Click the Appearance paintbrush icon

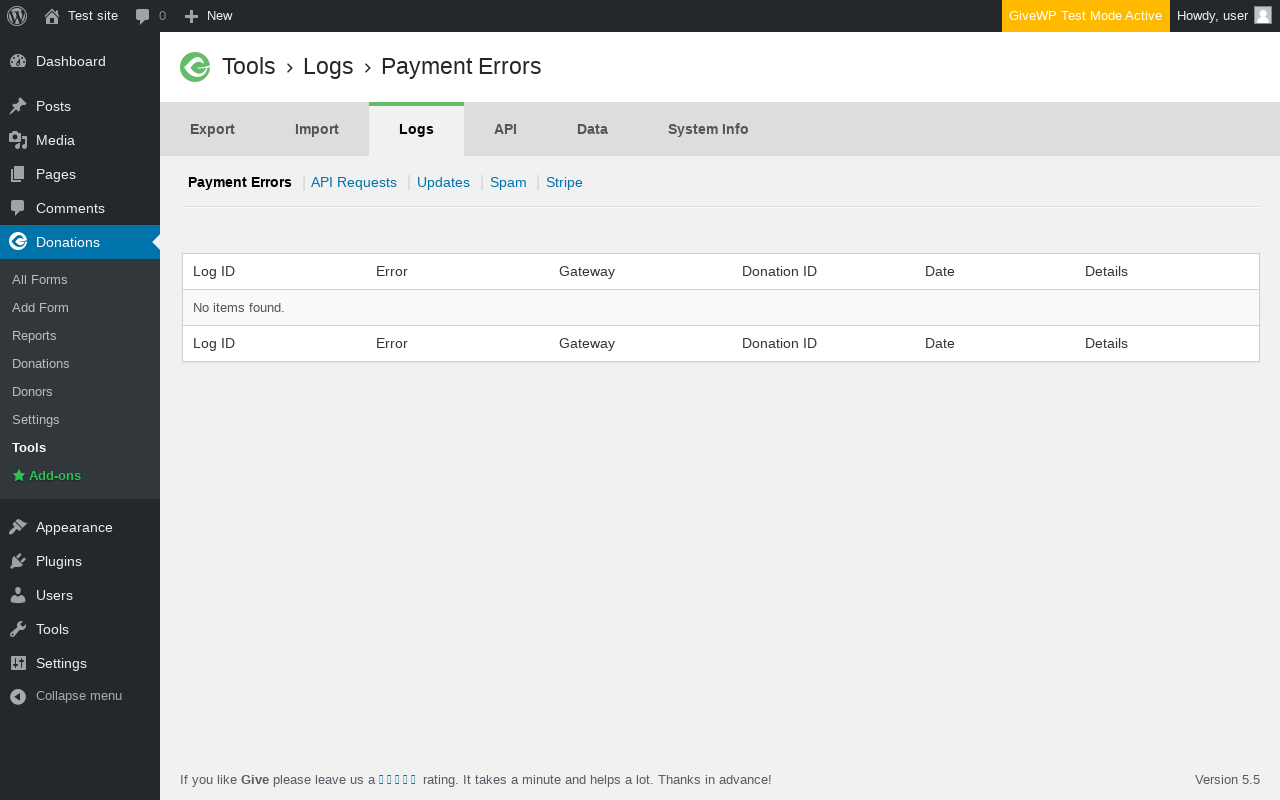point(18,527)
